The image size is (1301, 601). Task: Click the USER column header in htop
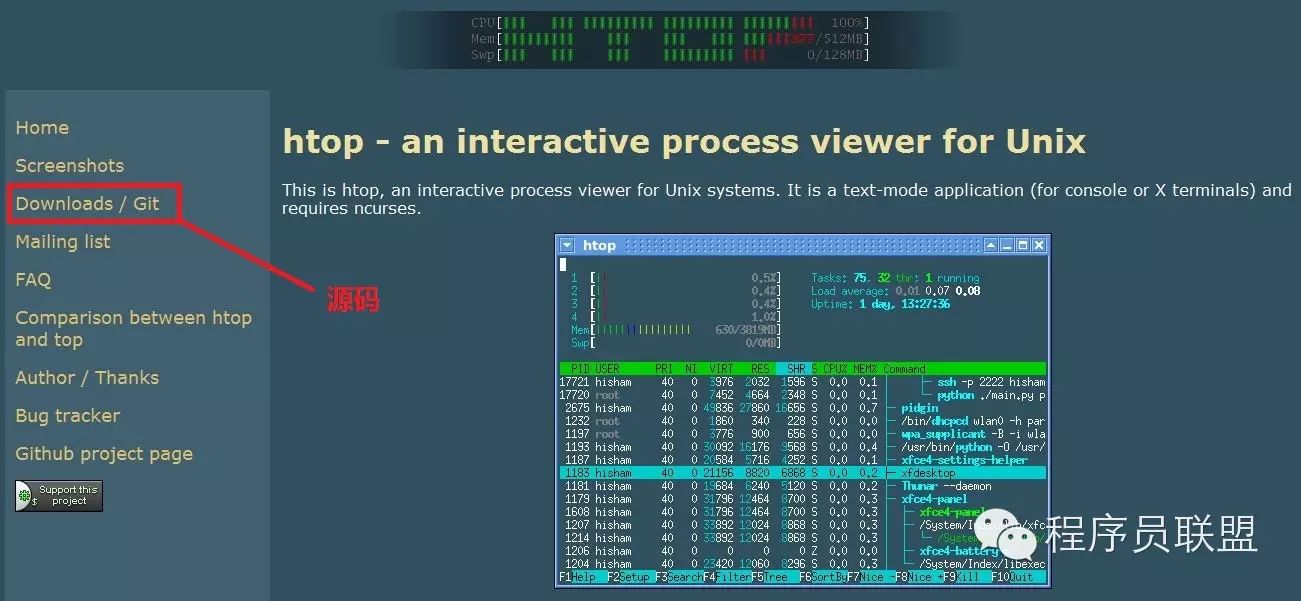point(608,369)
